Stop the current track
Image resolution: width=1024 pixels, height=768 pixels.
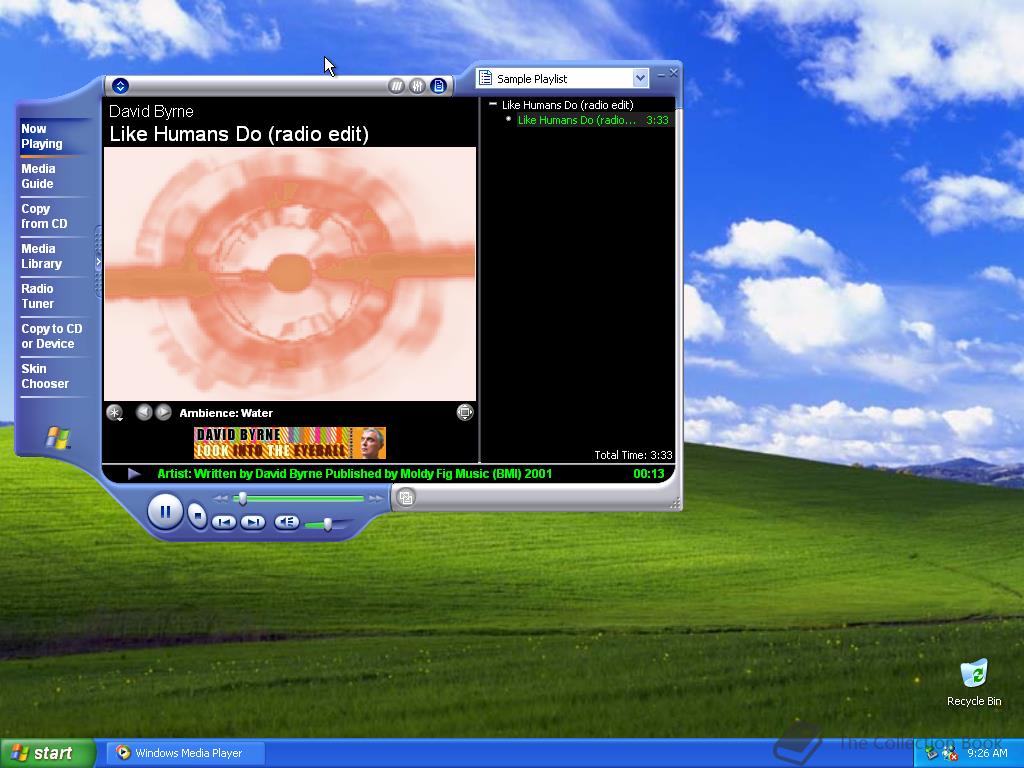click(197, 515)
